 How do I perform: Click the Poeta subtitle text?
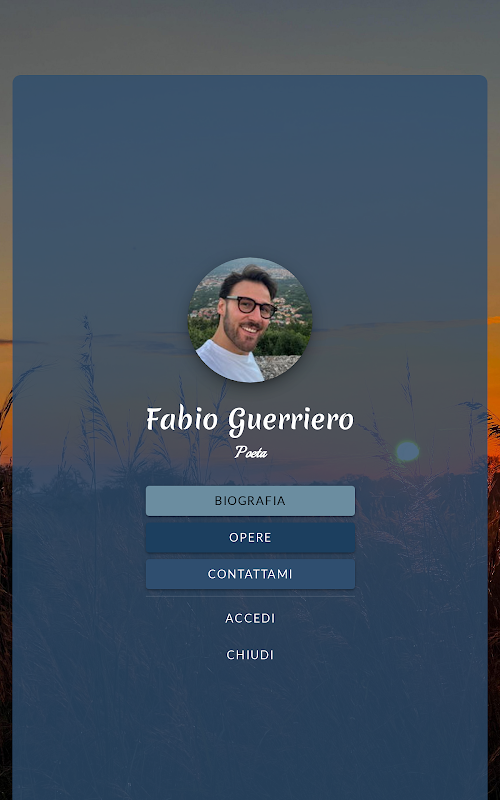click(251, 452)
